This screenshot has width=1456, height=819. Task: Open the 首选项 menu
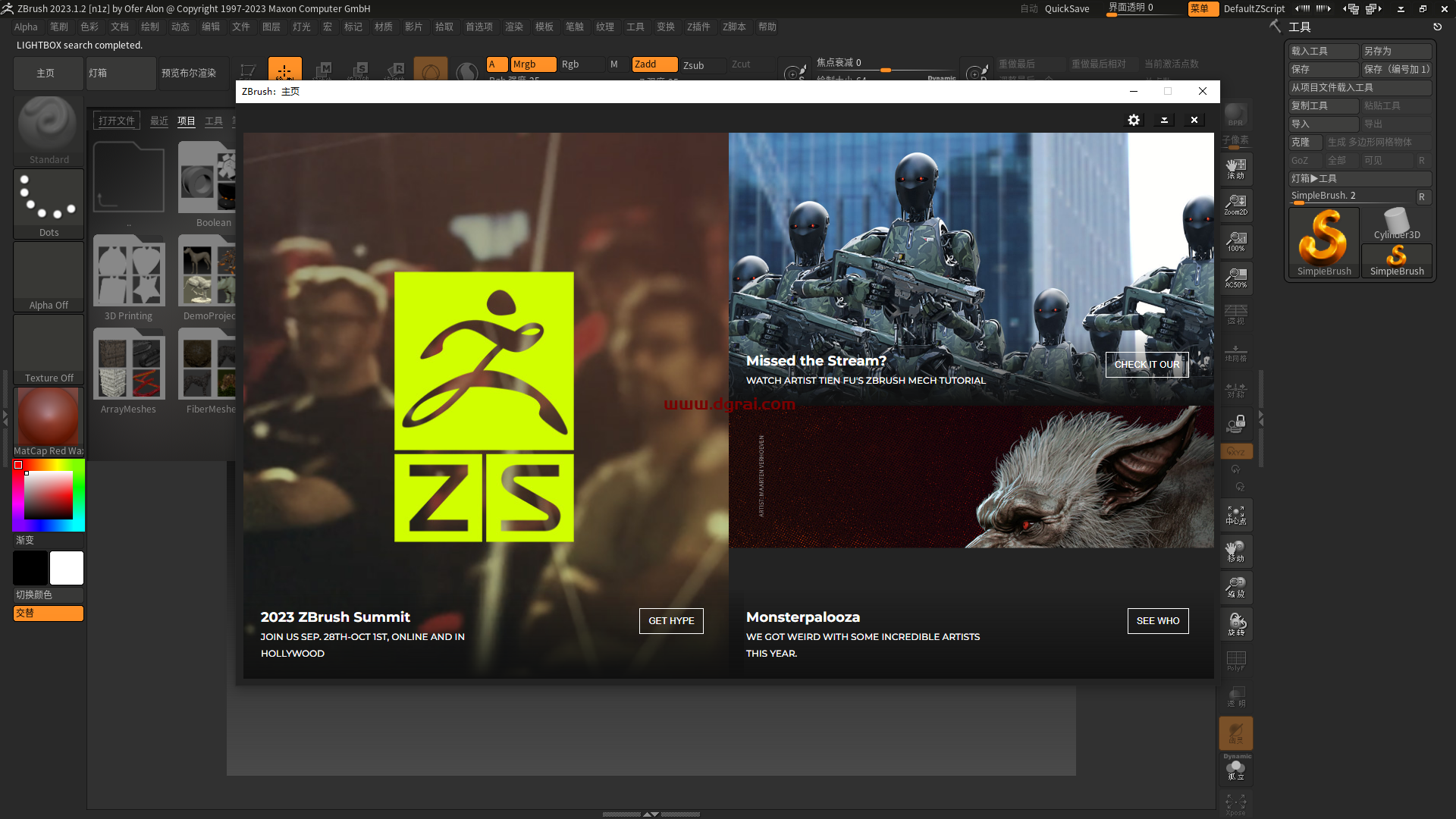coord(479,27)
